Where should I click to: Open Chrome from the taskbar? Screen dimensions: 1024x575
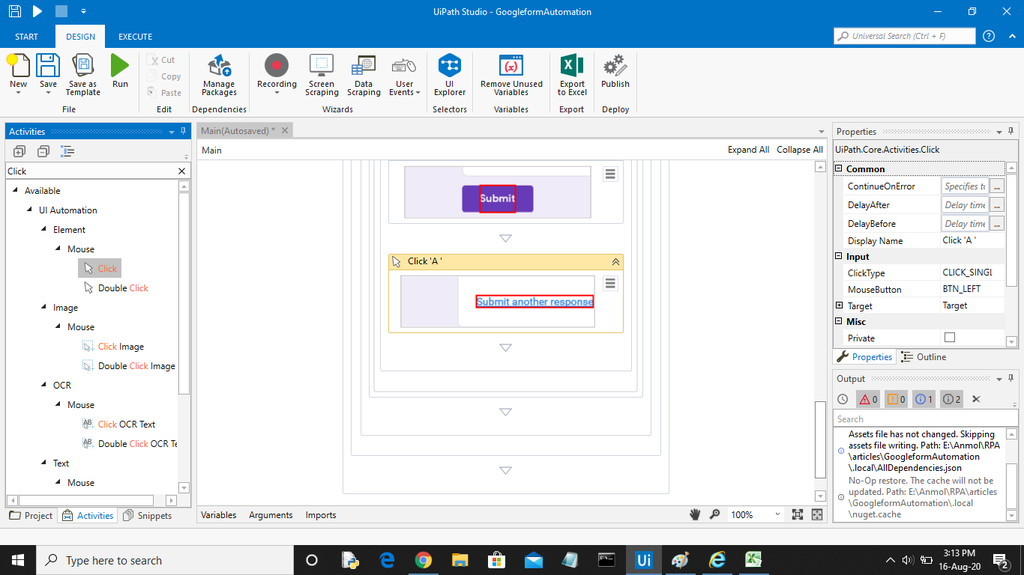point(423,560)
